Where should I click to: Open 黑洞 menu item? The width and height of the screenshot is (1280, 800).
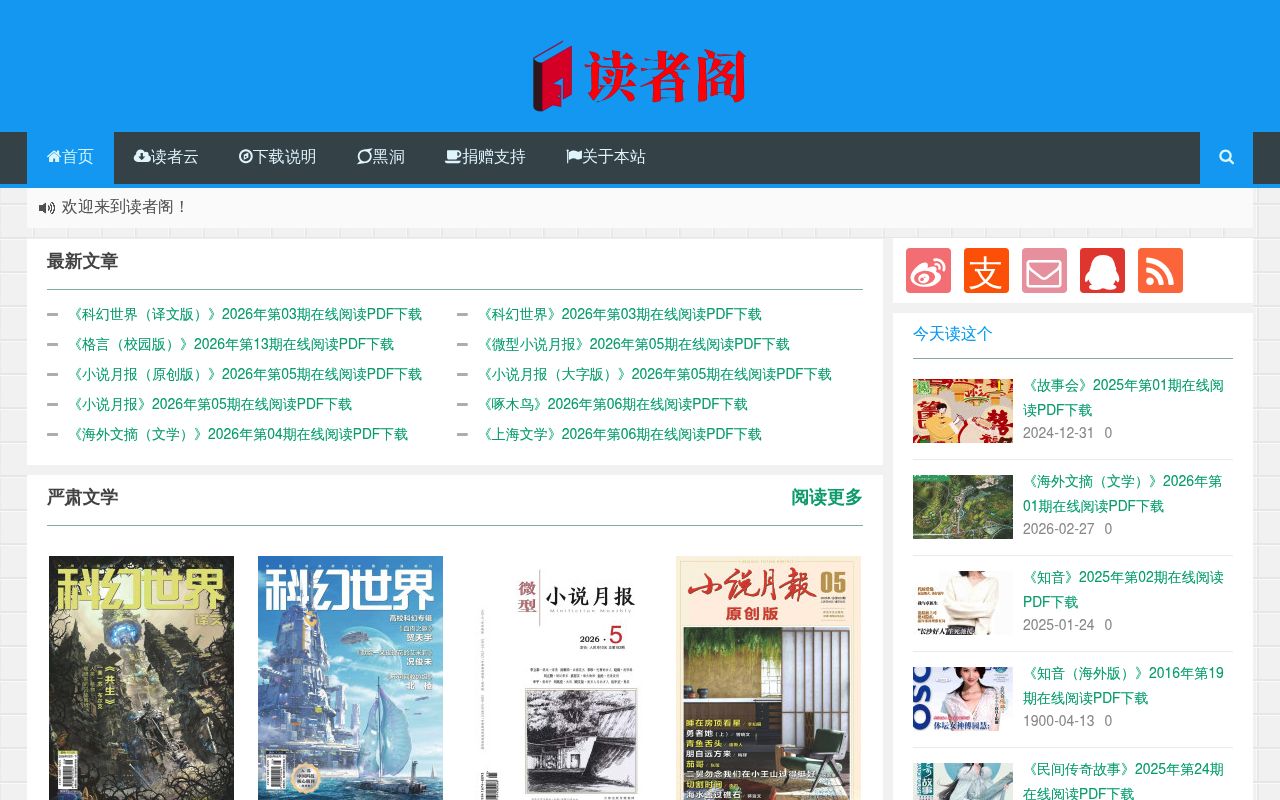coord(381,157)
